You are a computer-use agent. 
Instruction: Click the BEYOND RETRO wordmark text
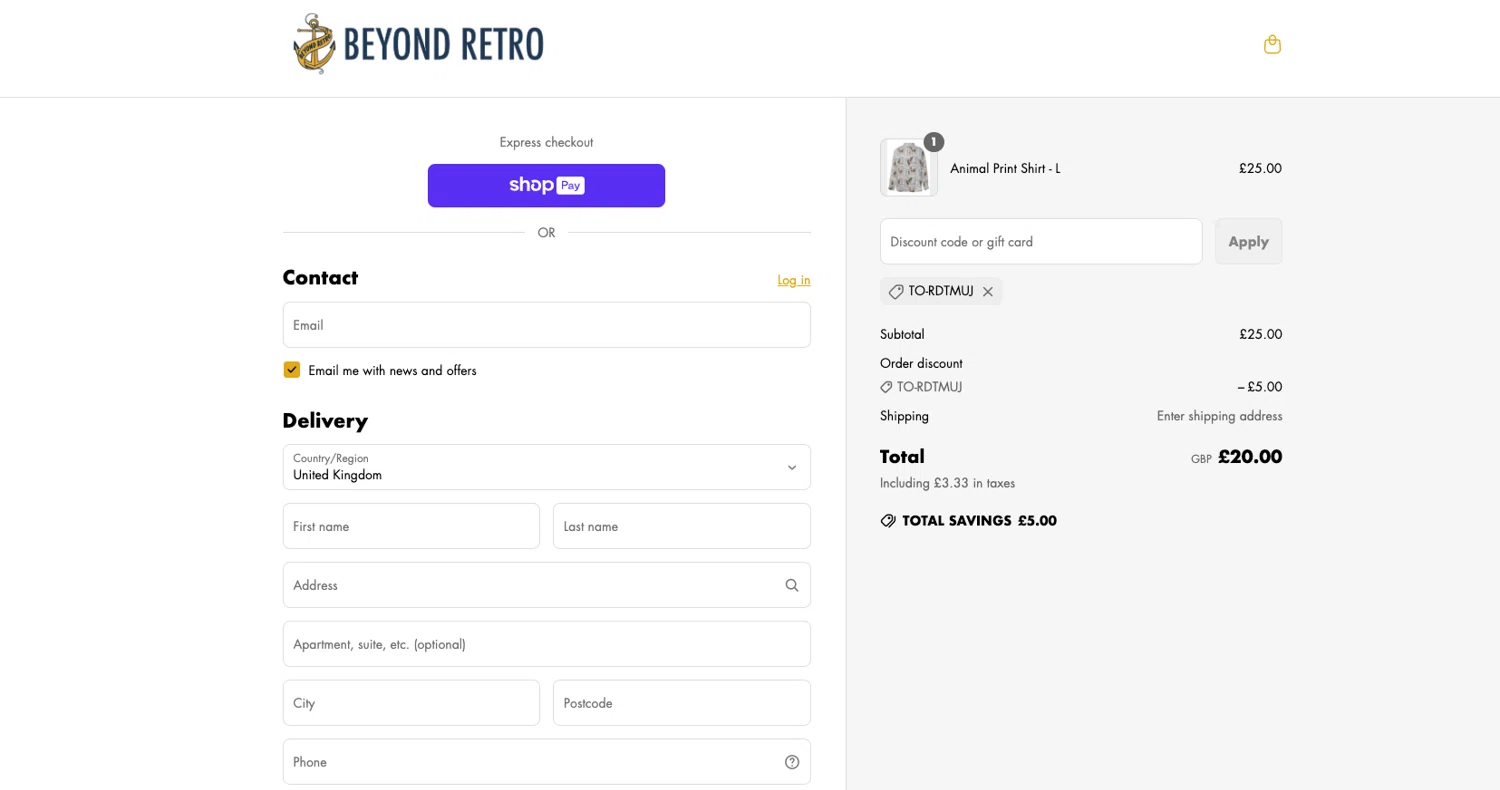click(x=443, y=44)
